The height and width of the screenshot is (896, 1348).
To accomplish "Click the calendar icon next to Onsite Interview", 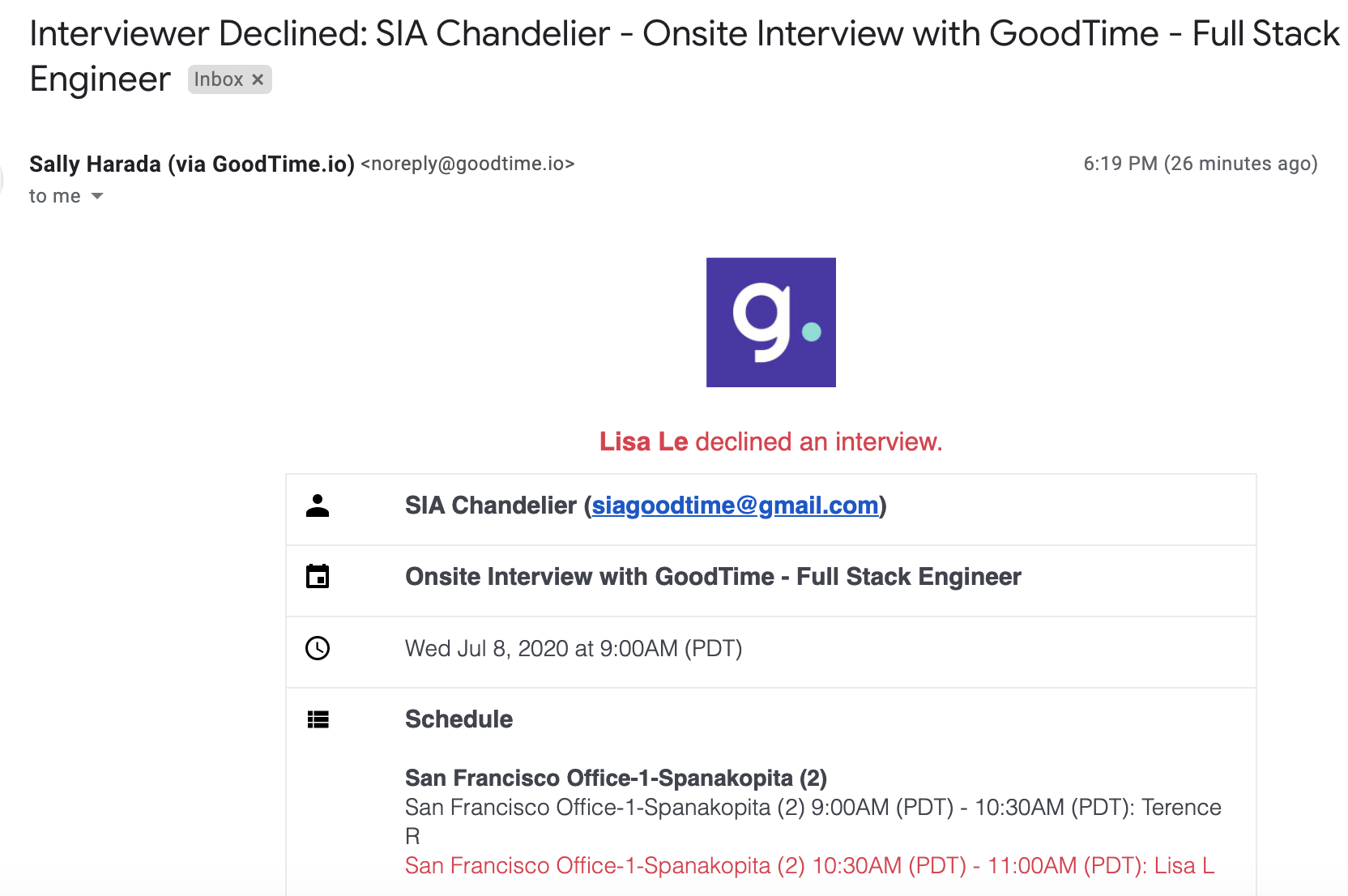I will [318, 577].
